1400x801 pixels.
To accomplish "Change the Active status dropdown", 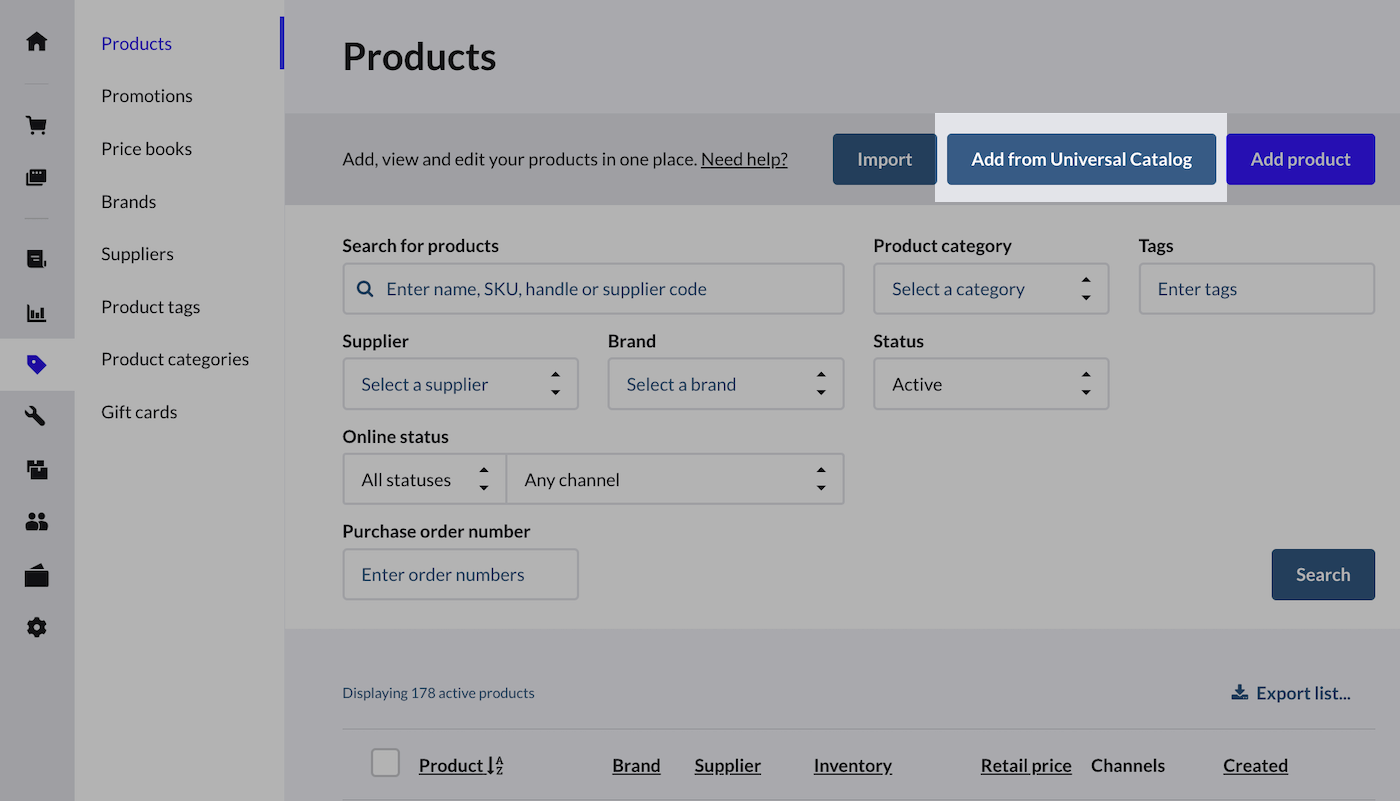I will pyautogui.click(x=990, y=385).
